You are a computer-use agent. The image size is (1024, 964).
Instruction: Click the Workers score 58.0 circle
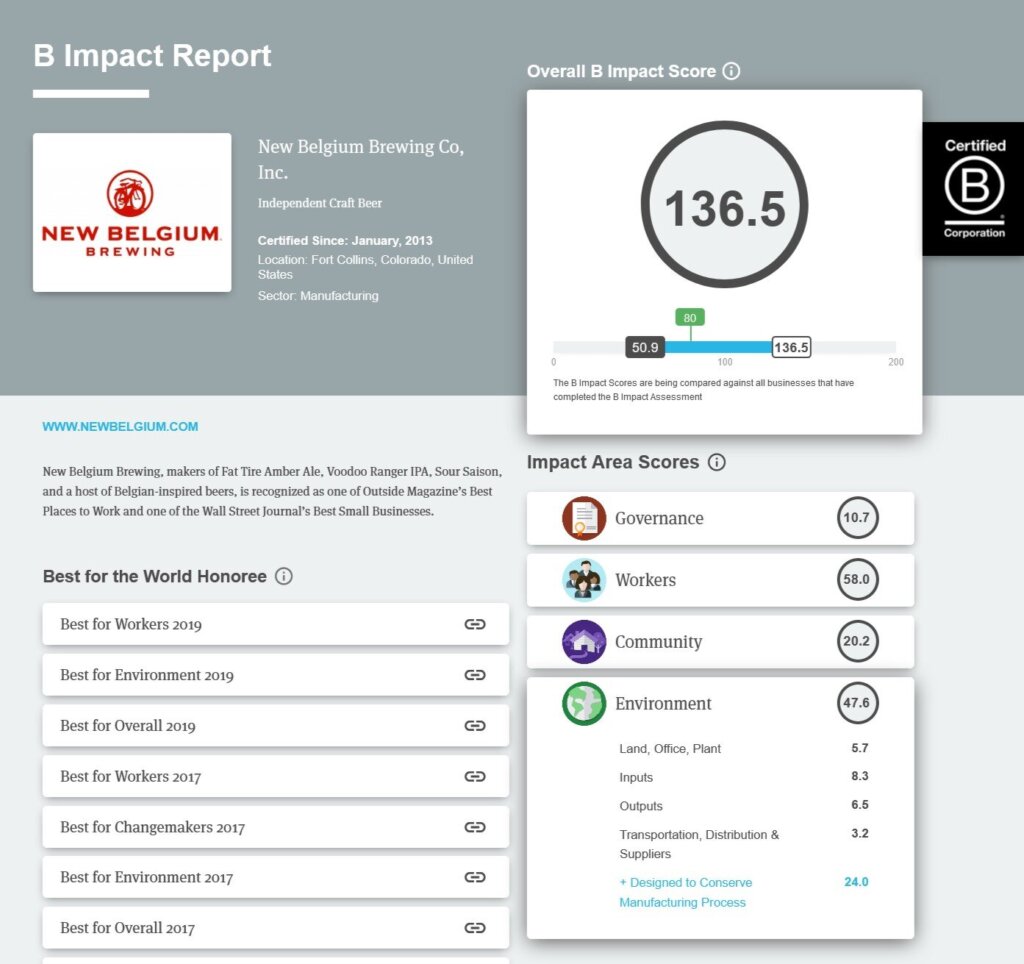[x=857, y=579]
